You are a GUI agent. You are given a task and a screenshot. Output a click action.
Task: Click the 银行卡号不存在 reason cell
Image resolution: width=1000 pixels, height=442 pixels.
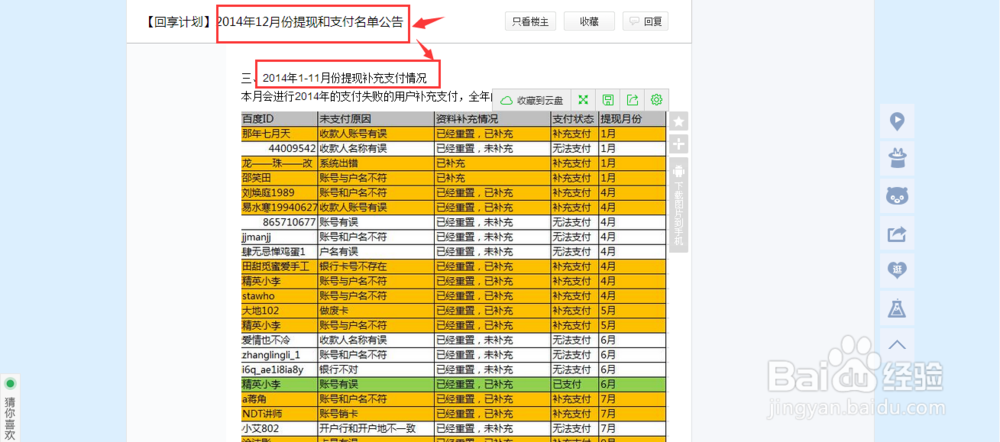pos(376,267)
